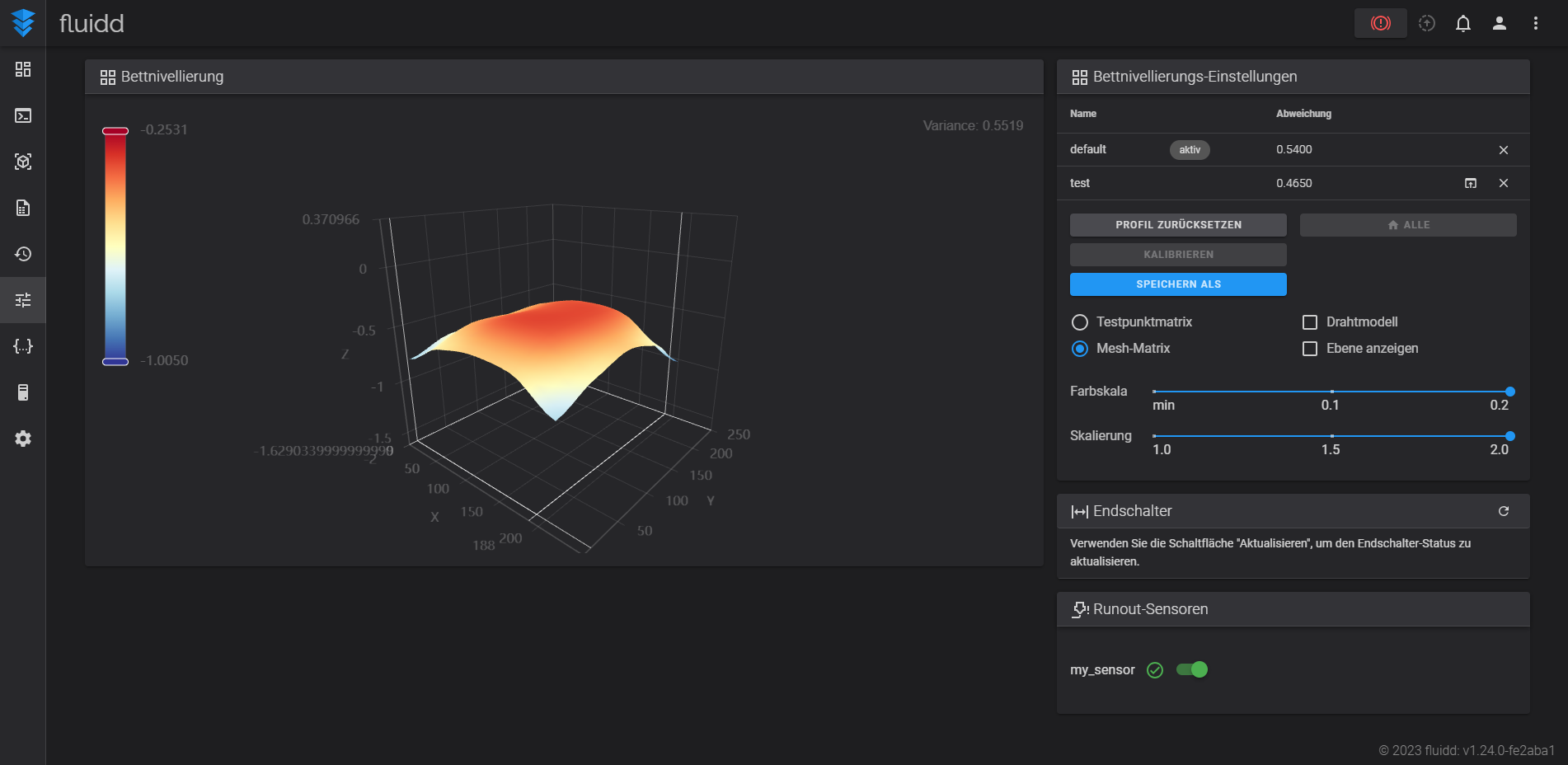
Task: Click the 0.5400 deviation value
Action: 1294,149
